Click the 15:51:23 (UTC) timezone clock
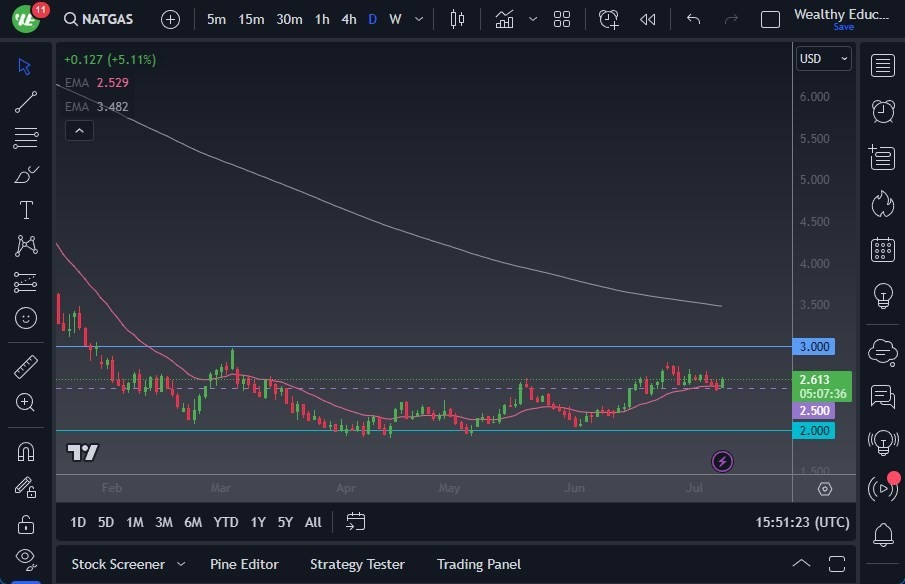Image resolution: width=905 pixels, height=584 pixels. coord(802,522)
